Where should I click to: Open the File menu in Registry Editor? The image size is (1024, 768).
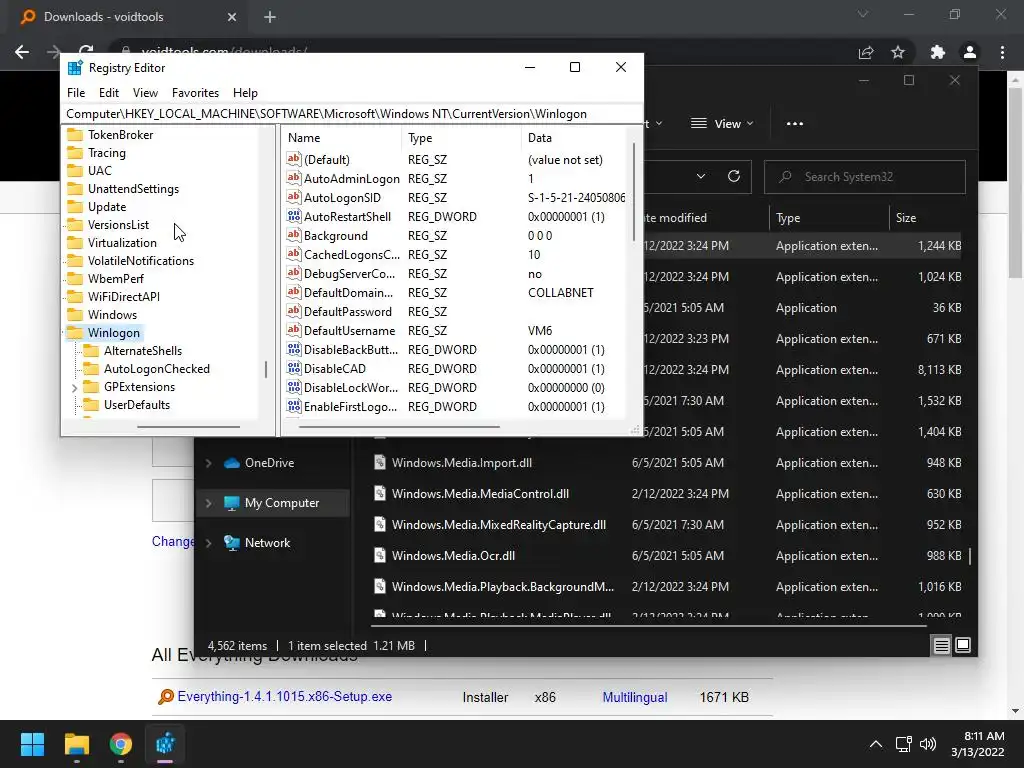click(76, 93)
